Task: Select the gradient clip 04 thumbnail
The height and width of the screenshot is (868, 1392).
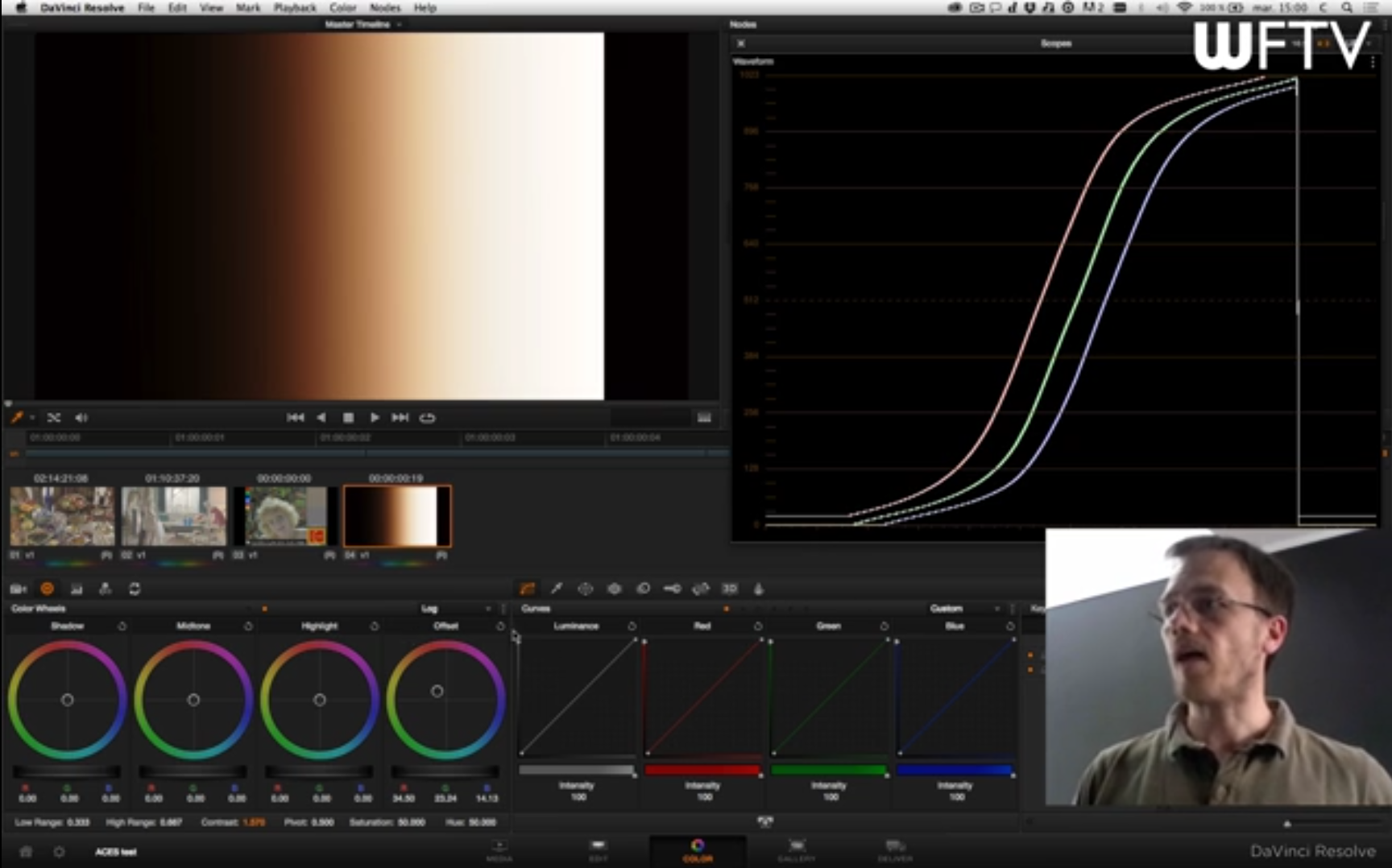Action: click(398, 516)
